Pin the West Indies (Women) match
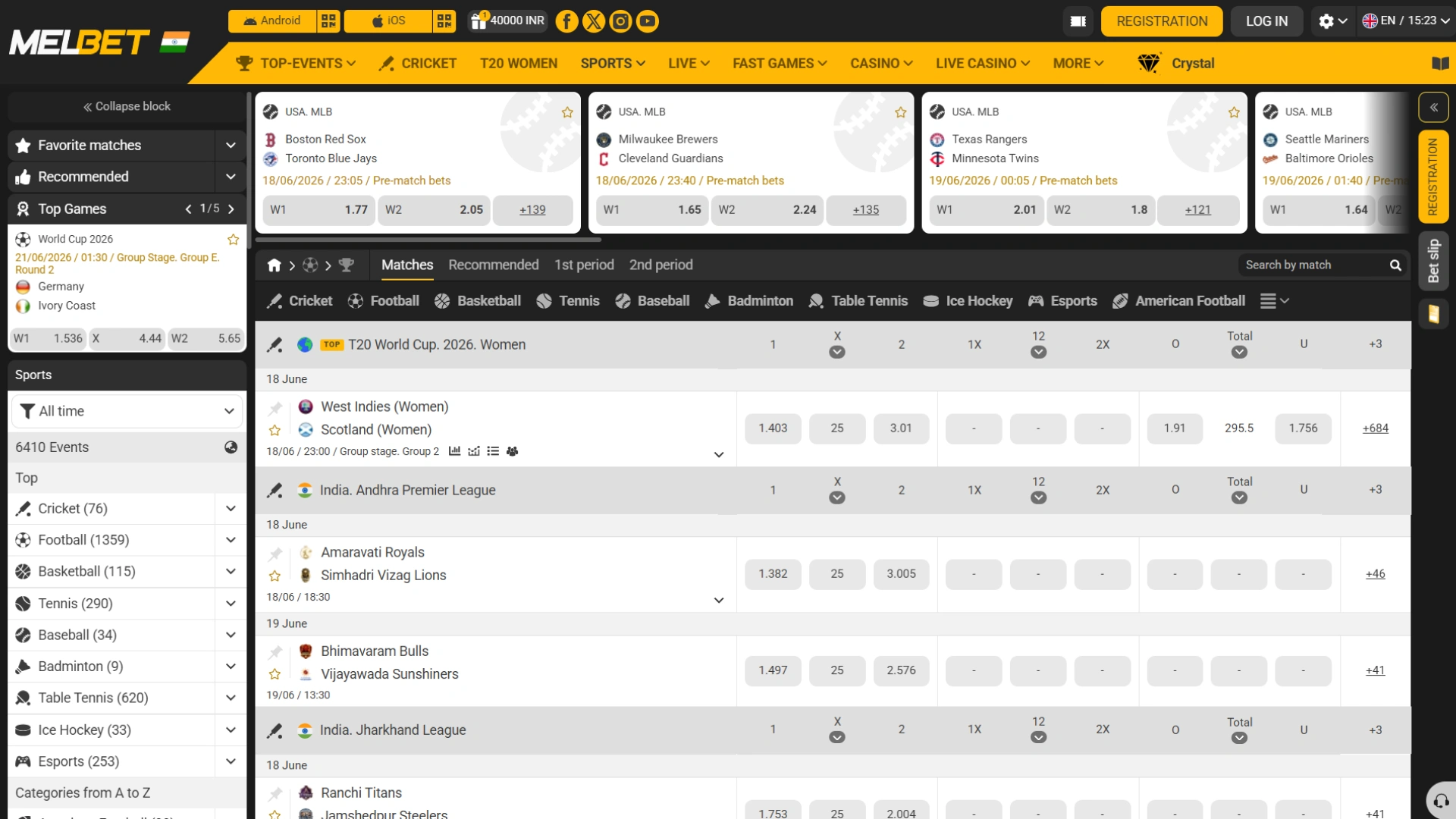The image size is (1456, 819). 275,409
